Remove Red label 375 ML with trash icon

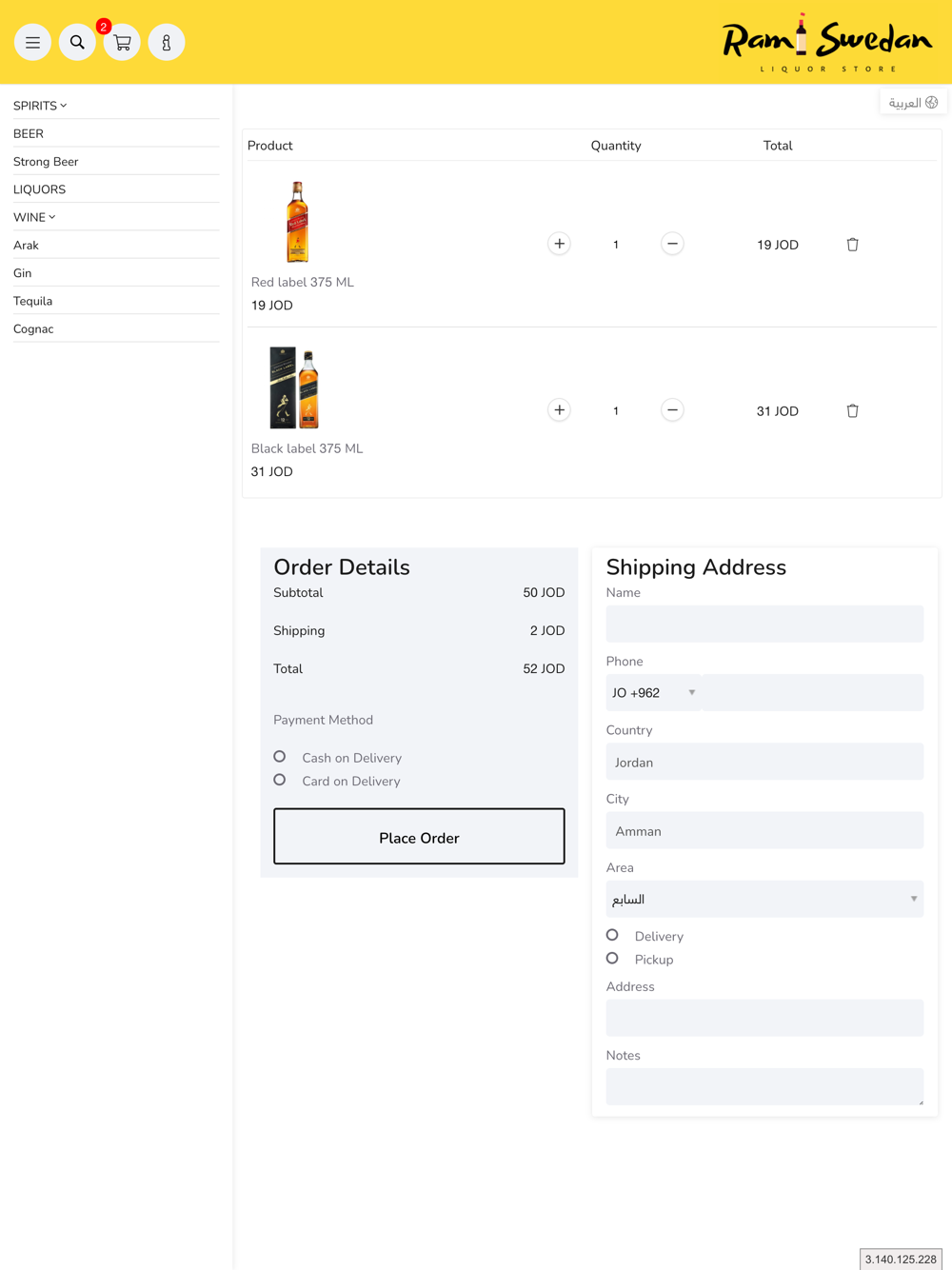pyautogui.click(x=852, y=245)
